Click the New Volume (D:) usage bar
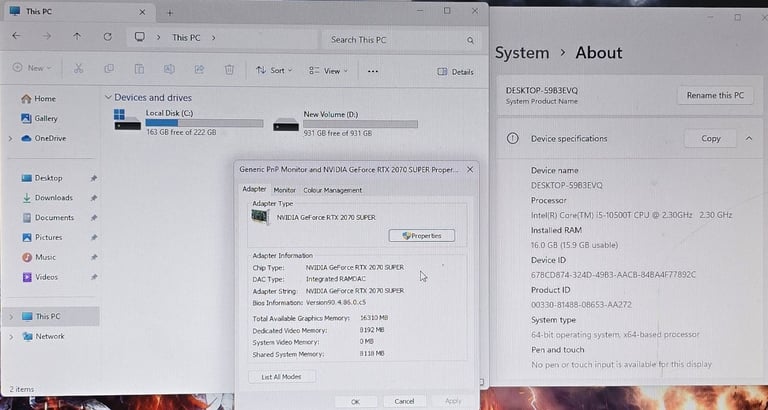 [x=360, y=124]
